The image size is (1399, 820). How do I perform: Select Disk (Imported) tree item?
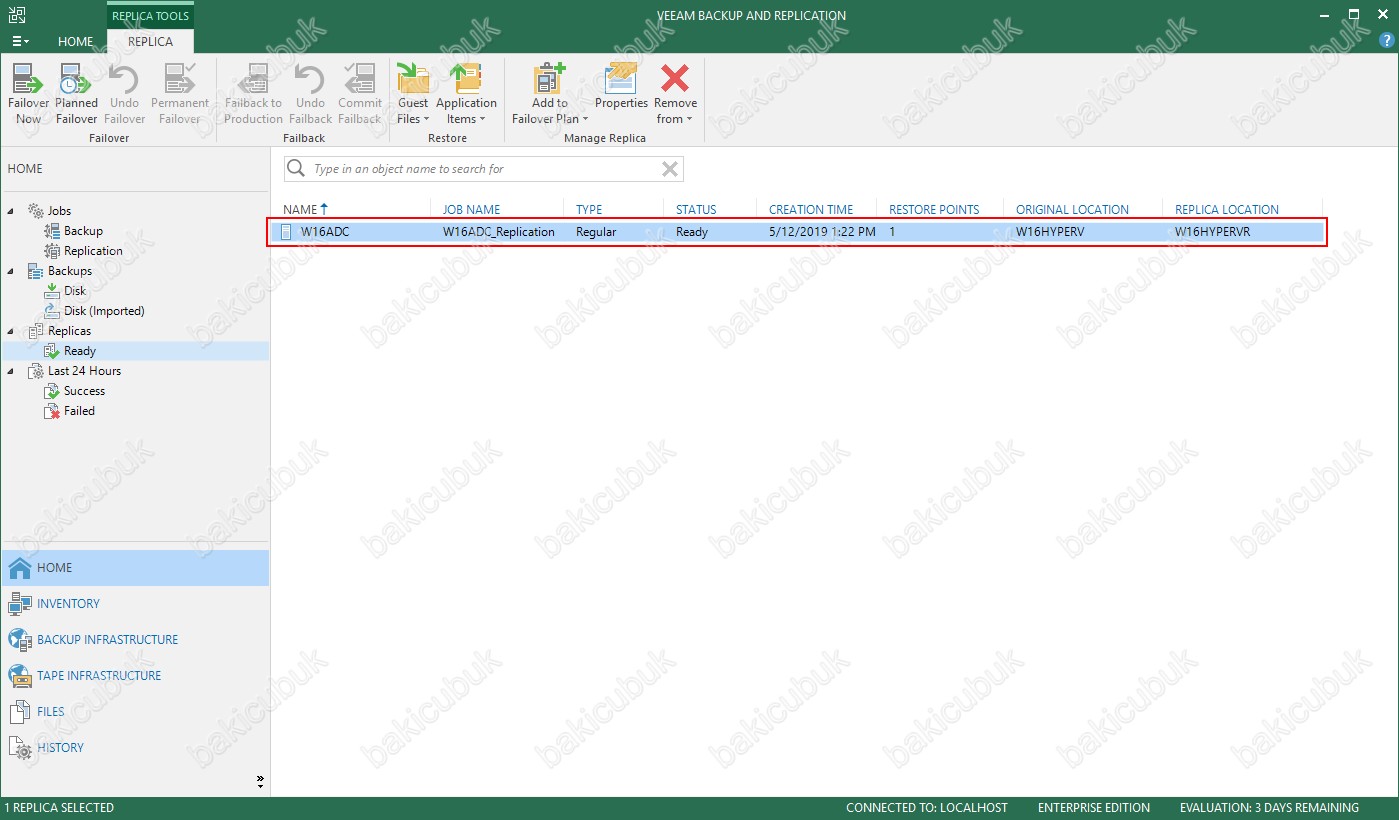click(x=104, y=311)
